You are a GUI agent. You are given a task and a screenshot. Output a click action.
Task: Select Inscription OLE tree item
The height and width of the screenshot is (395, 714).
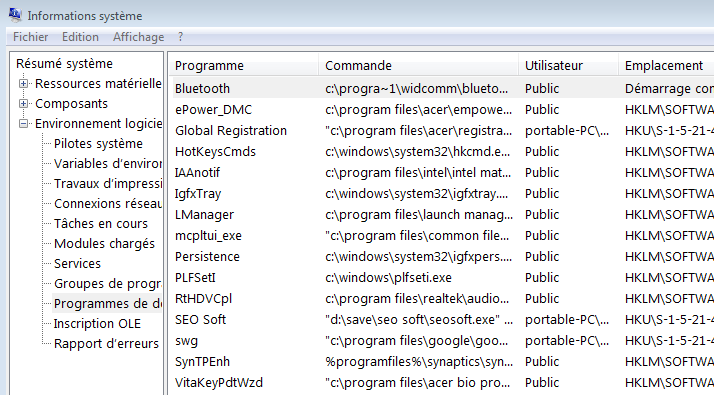tap(97, 324)
